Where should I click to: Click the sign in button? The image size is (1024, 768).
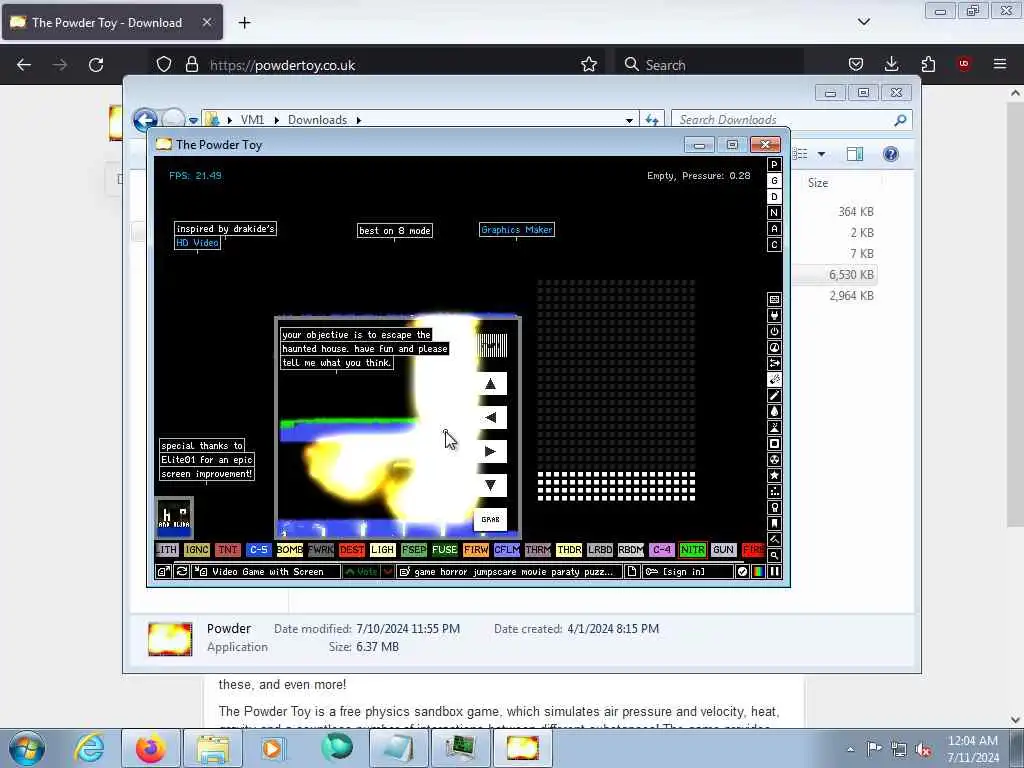(x=688, y=571)
